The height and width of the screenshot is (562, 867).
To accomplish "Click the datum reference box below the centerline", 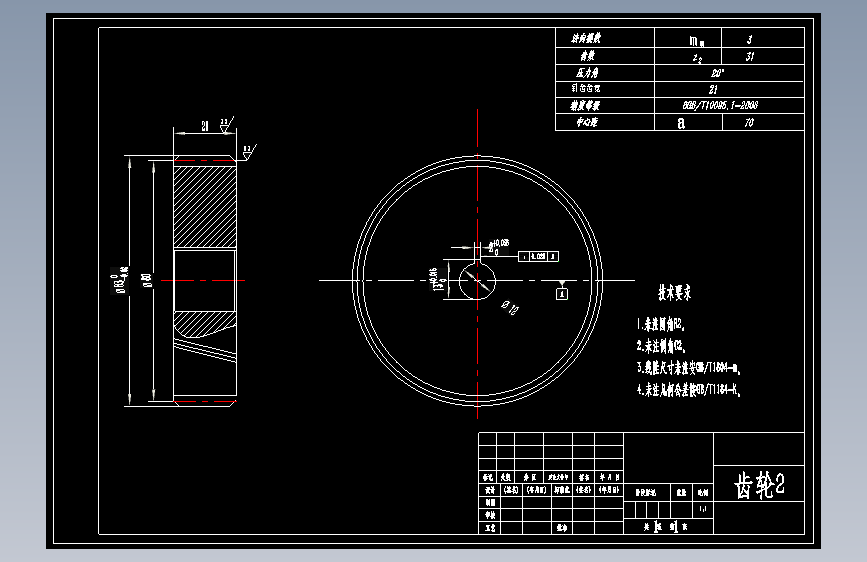I will click(561, 294).
